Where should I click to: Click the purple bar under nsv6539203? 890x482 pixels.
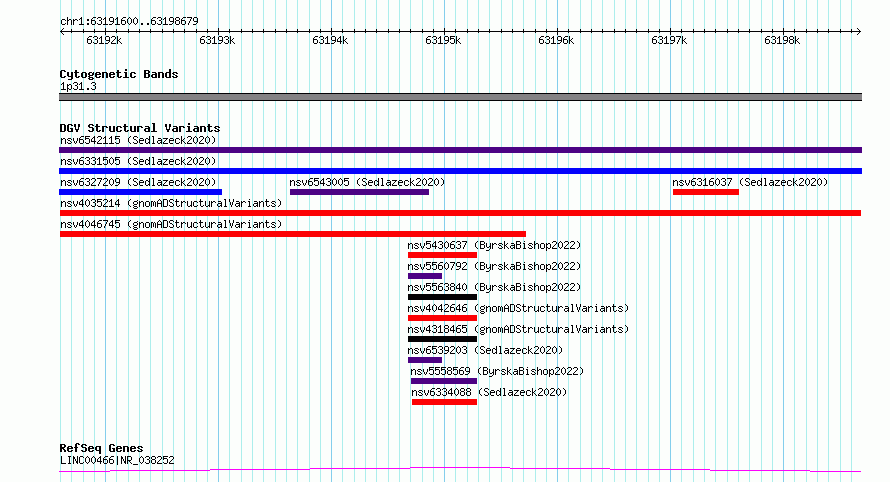click(x=425, y=360)
